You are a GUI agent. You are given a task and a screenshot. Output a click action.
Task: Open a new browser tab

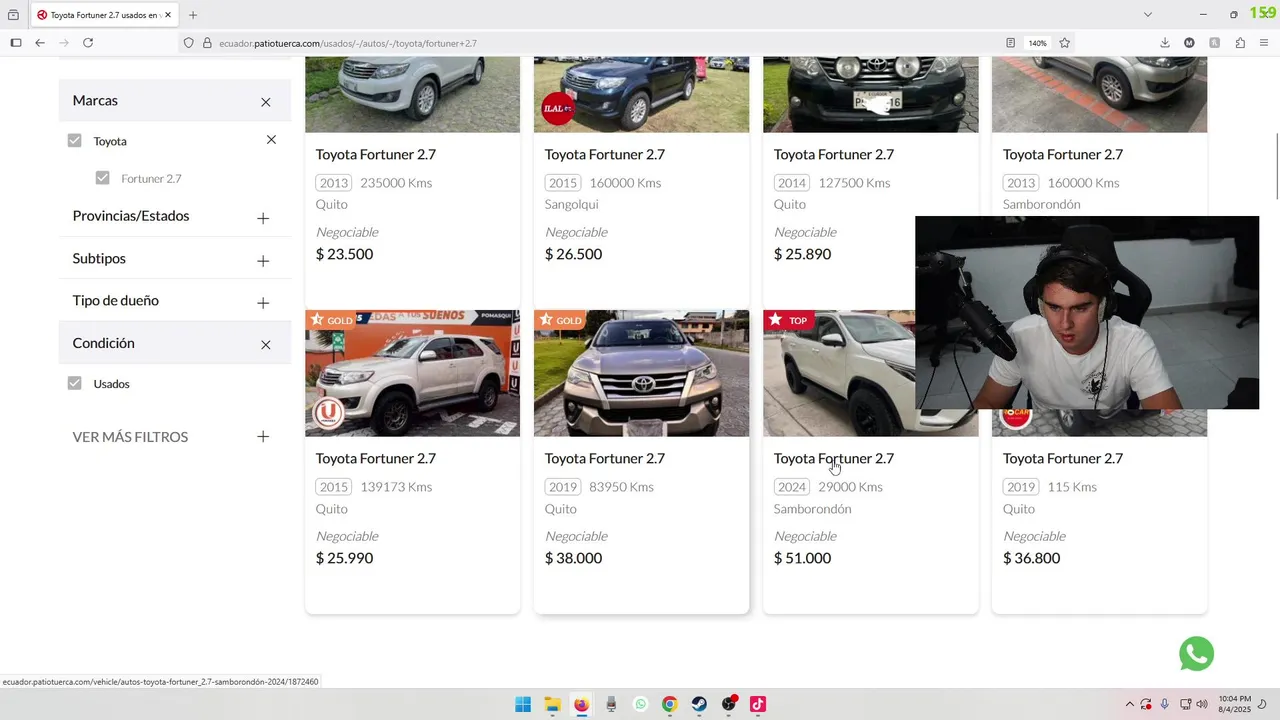point(193,15)
